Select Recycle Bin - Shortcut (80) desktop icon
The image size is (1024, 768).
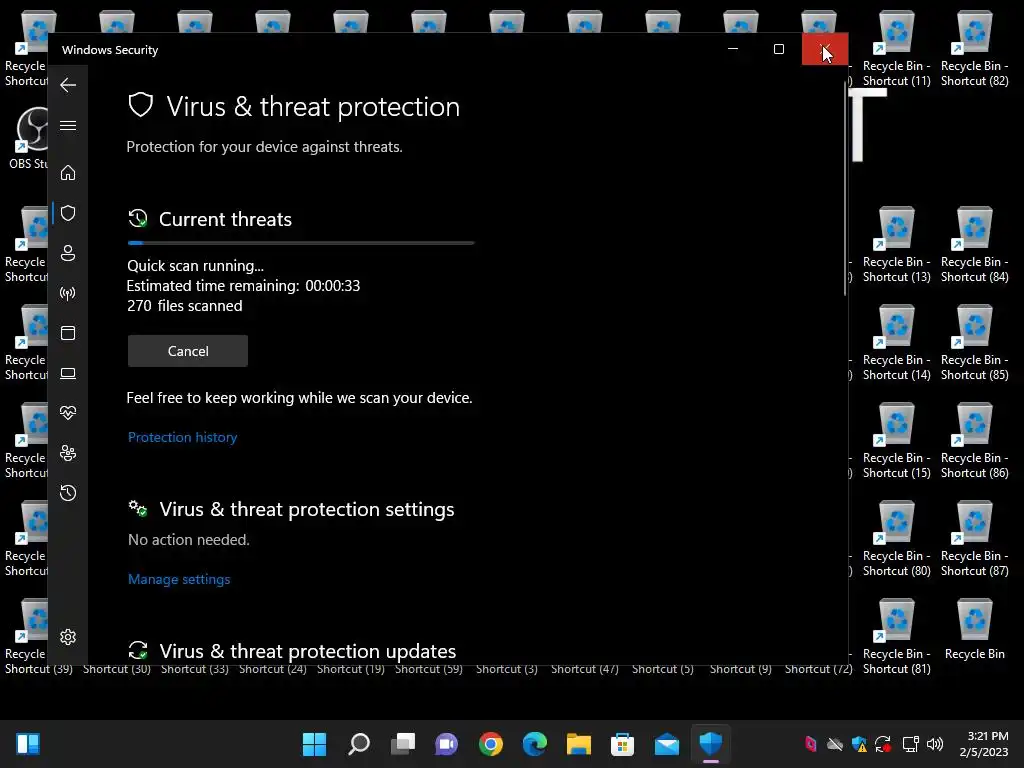click(897, 539)
